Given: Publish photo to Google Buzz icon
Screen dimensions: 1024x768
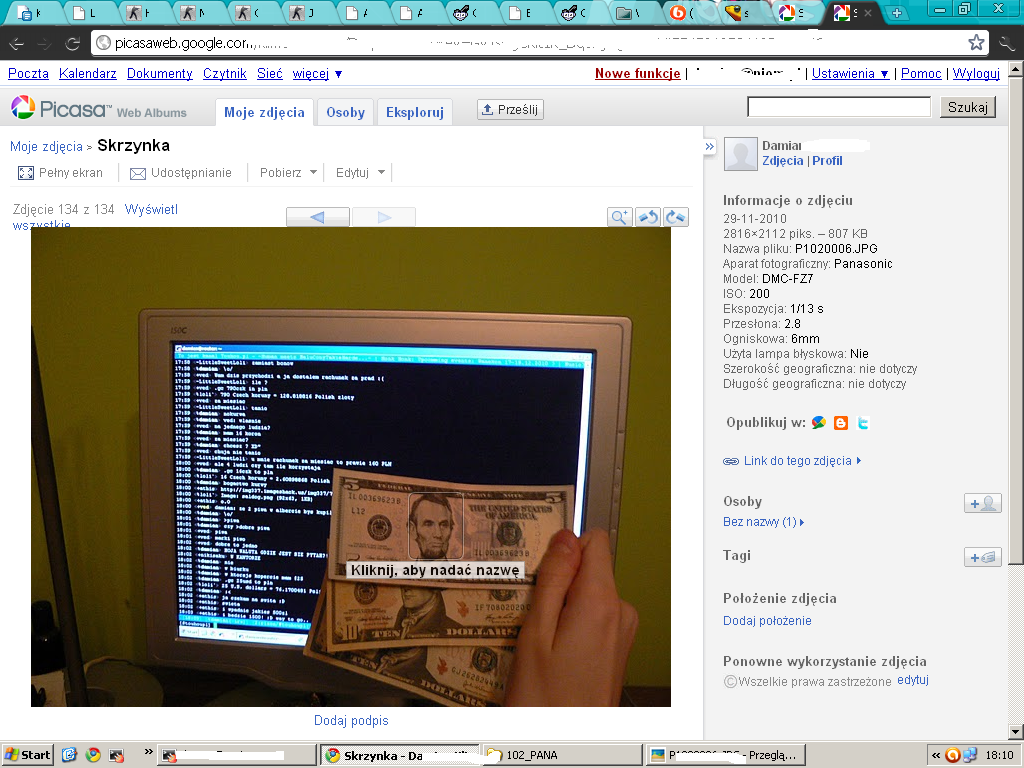Looking at the screenshot, I should [818, 423].
